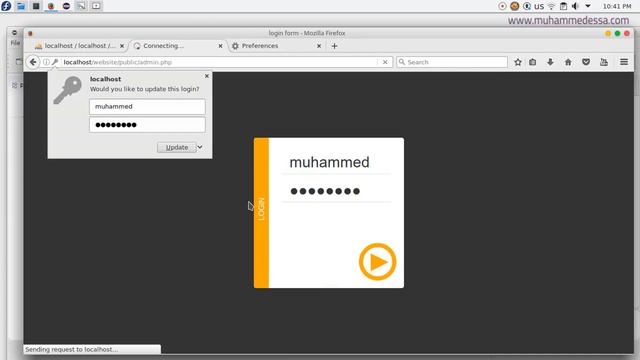640x360 pixels.
Task: Click the Pocket icon in the toolbar
Action: (x=586, y=62)
